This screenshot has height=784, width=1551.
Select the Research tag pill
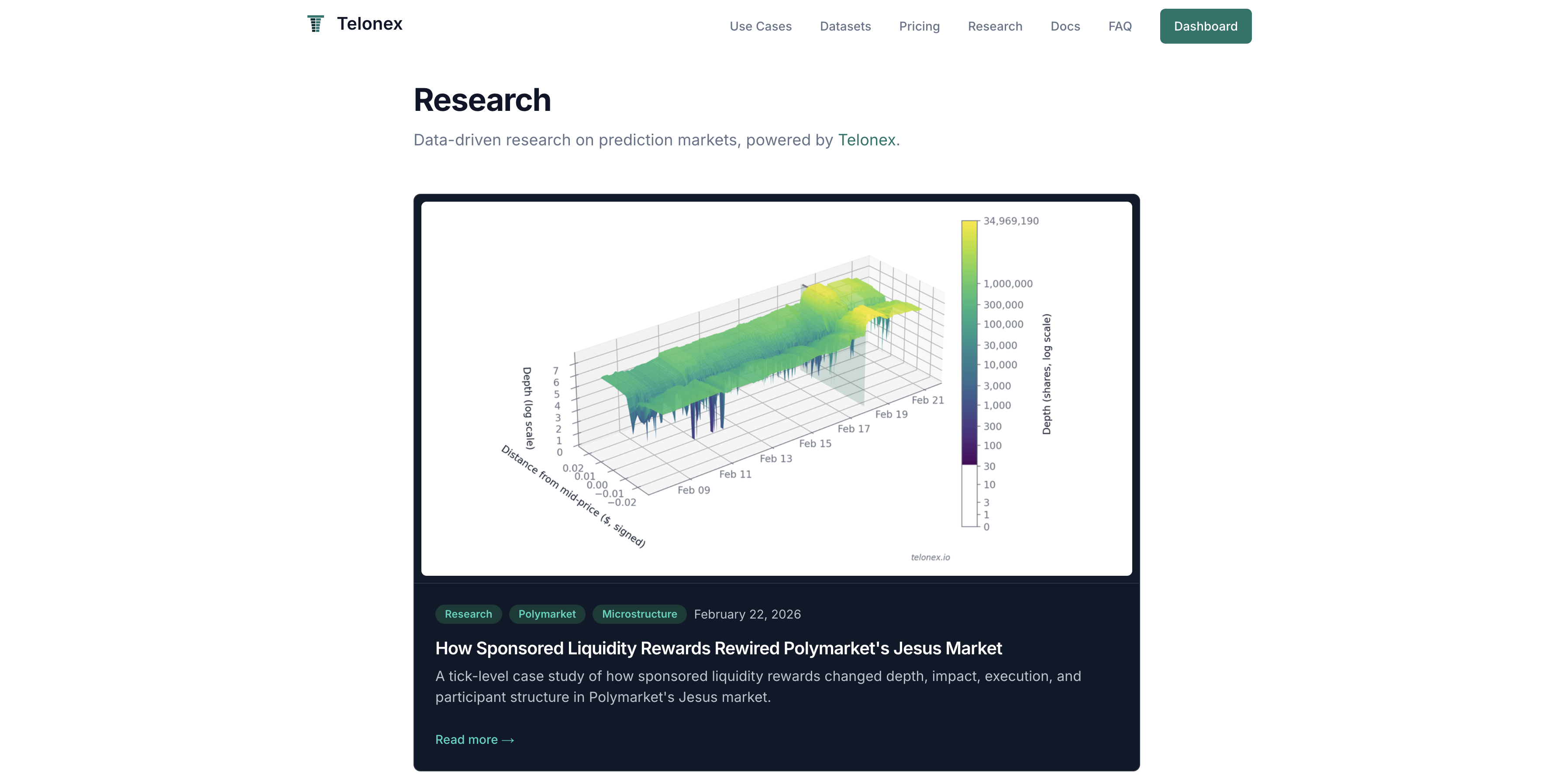(469, 614)
